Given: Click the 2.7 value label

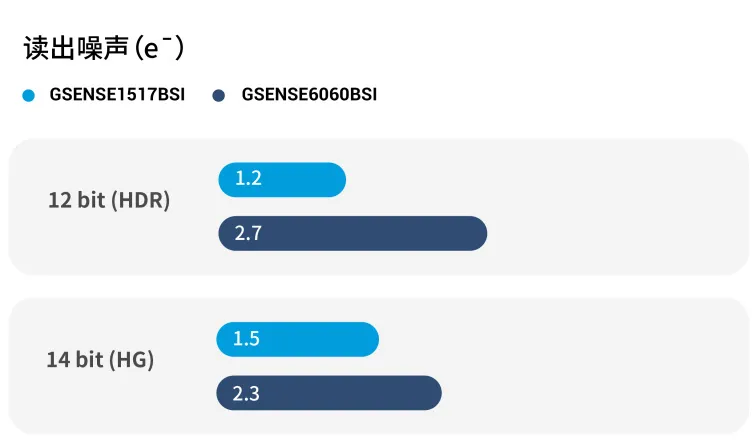Looking at the screenshot, I should [248, 234].
